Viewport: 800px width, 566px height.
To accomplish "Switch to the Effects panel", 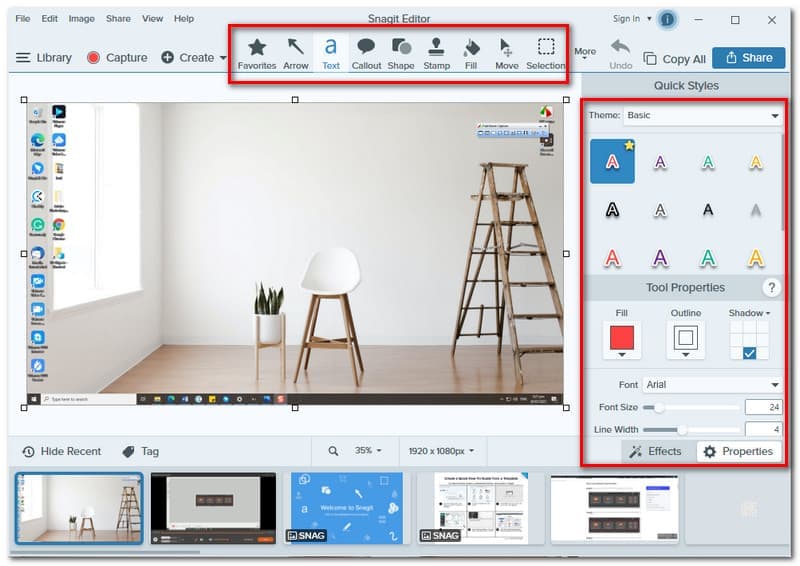I will point(655,451).
